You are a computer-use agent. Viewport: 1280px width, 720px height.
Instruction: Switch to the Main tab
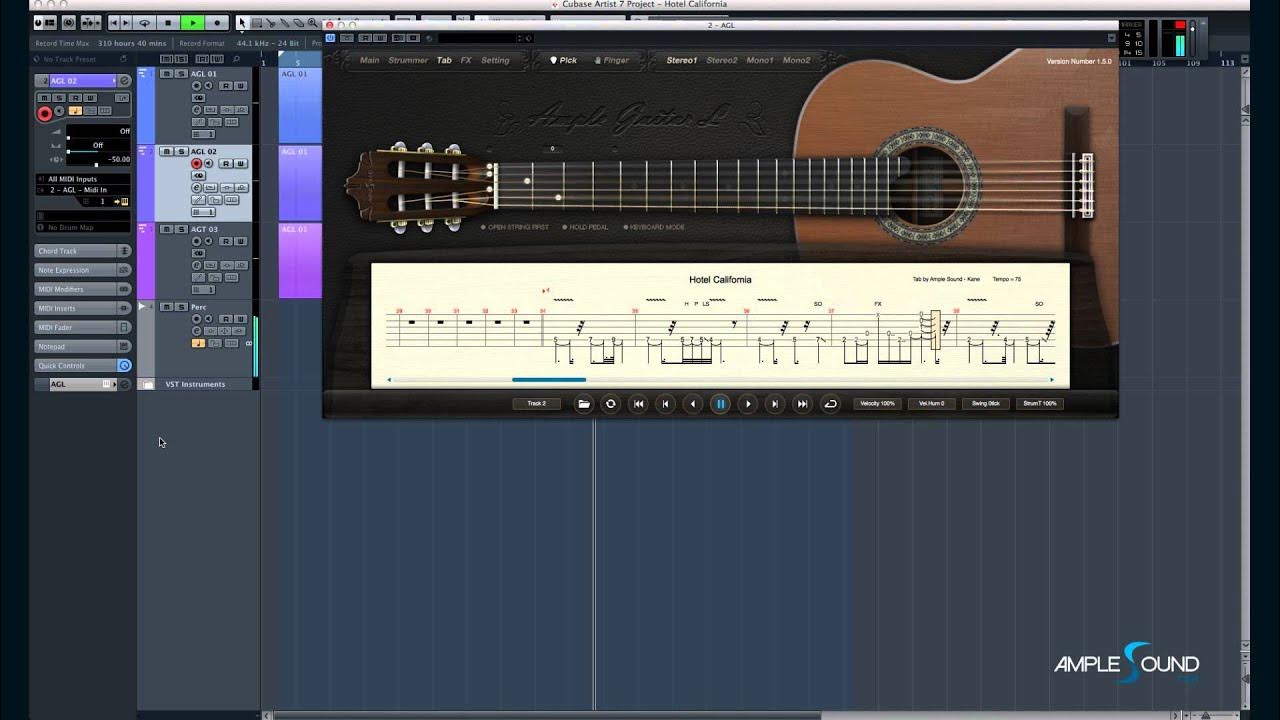coord(369,60)
